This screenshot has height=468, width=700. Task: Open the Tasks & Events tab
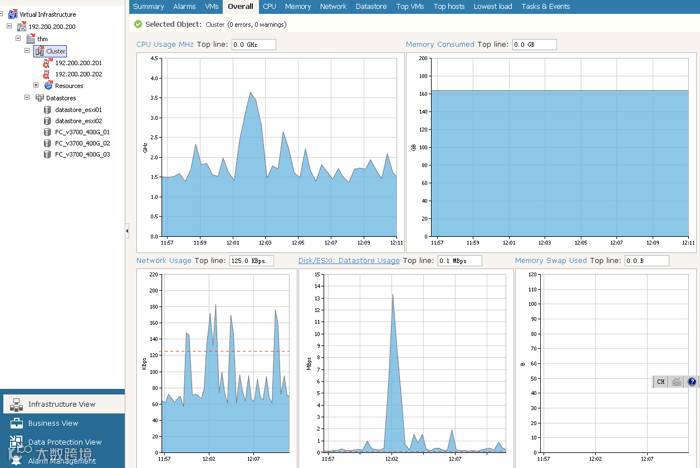pyautogui.click(x=546, y=6)
